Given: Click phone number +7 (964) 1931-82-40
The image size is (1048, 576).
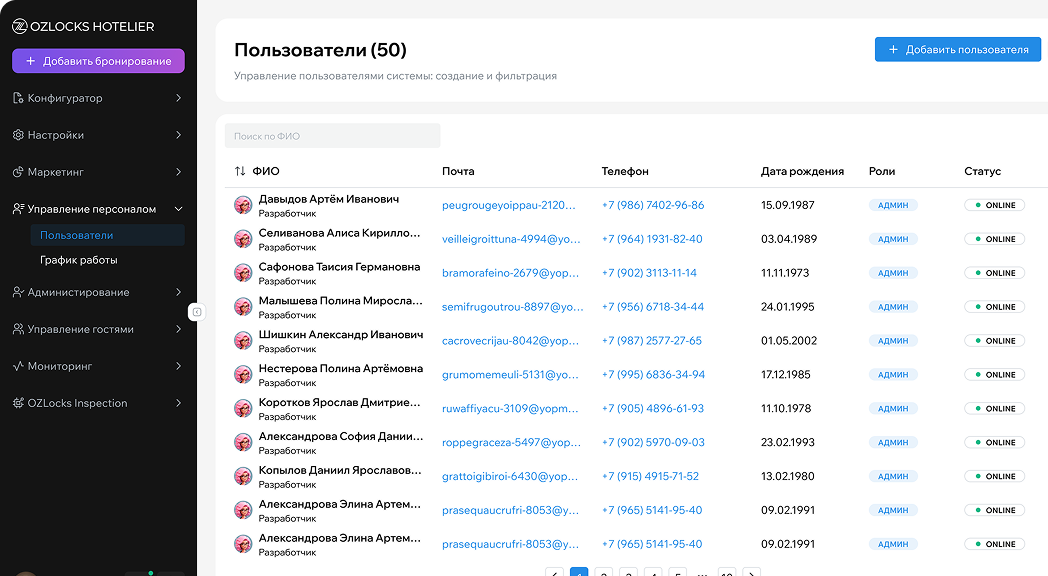Looking at the screenshot, I should (x=652, y=239).
